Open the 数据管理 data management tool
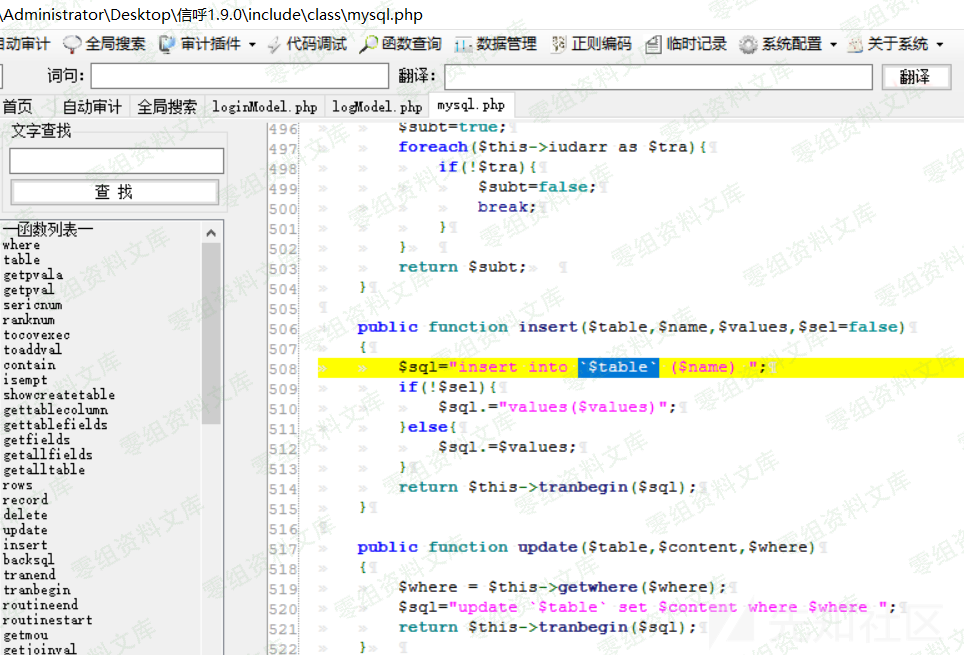Viewport: 964px width, 655px height. [495, 44]
